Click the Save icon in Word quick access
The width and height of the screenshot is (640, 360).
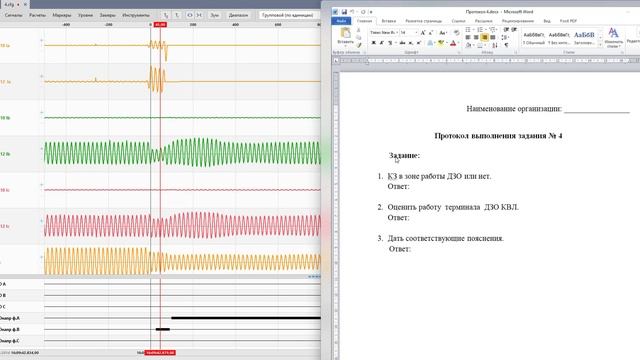click(344, 12)
